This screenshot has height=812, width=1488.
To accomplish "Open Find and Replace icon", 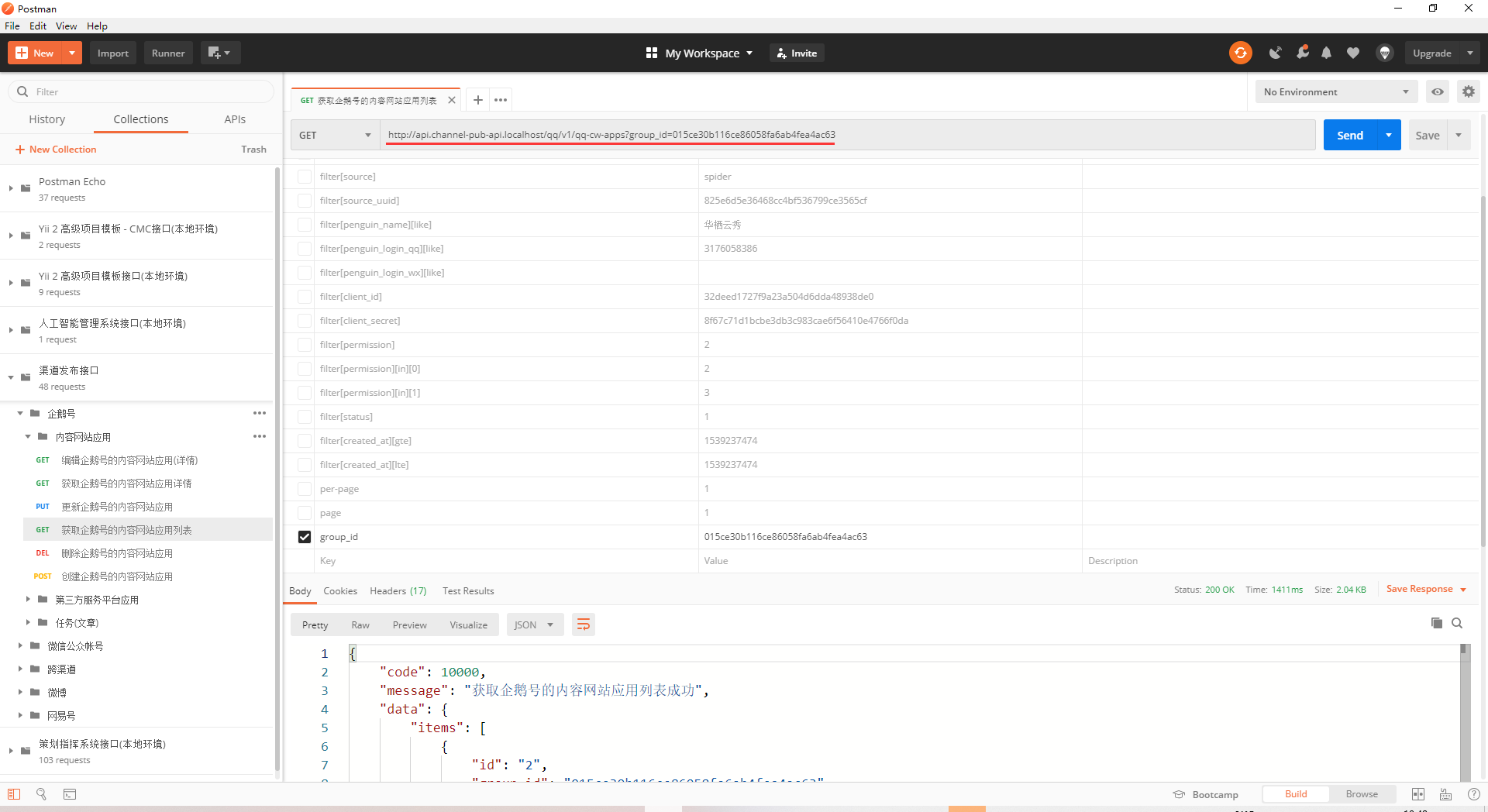I will tap(42, 794).
